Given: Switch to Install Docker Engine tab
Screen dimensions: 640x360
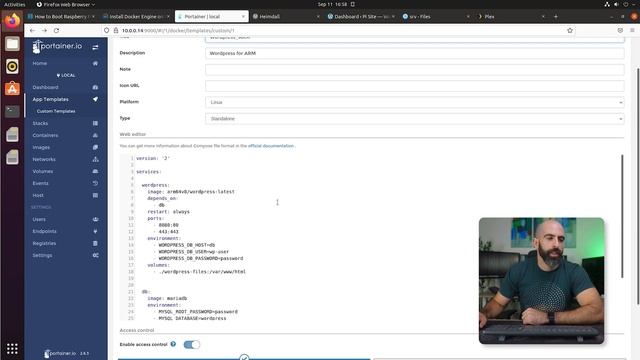Looking at the screenshot, I should click(136, 17).
